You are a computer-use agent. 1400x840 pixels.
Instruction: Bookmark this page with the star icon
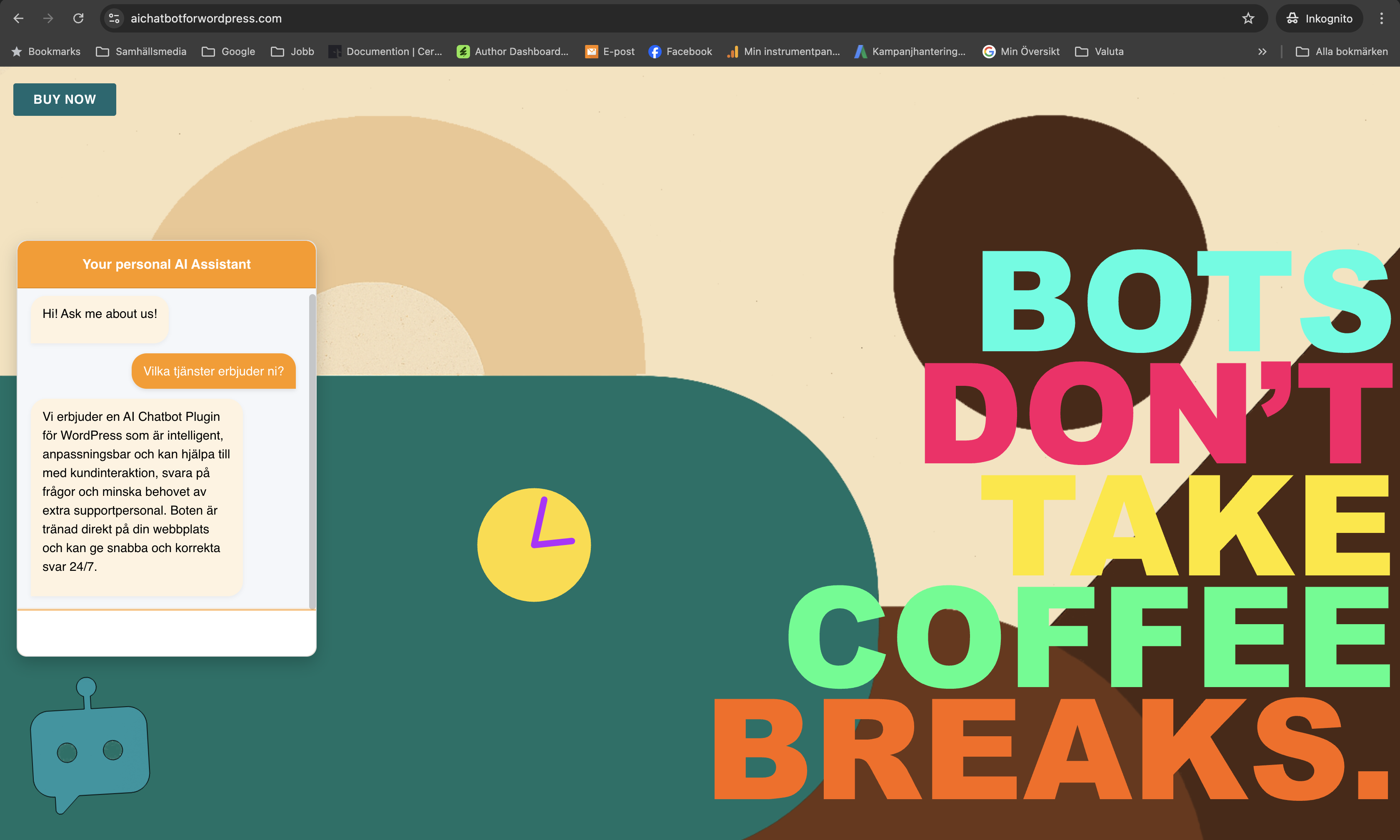[1248, 19]
